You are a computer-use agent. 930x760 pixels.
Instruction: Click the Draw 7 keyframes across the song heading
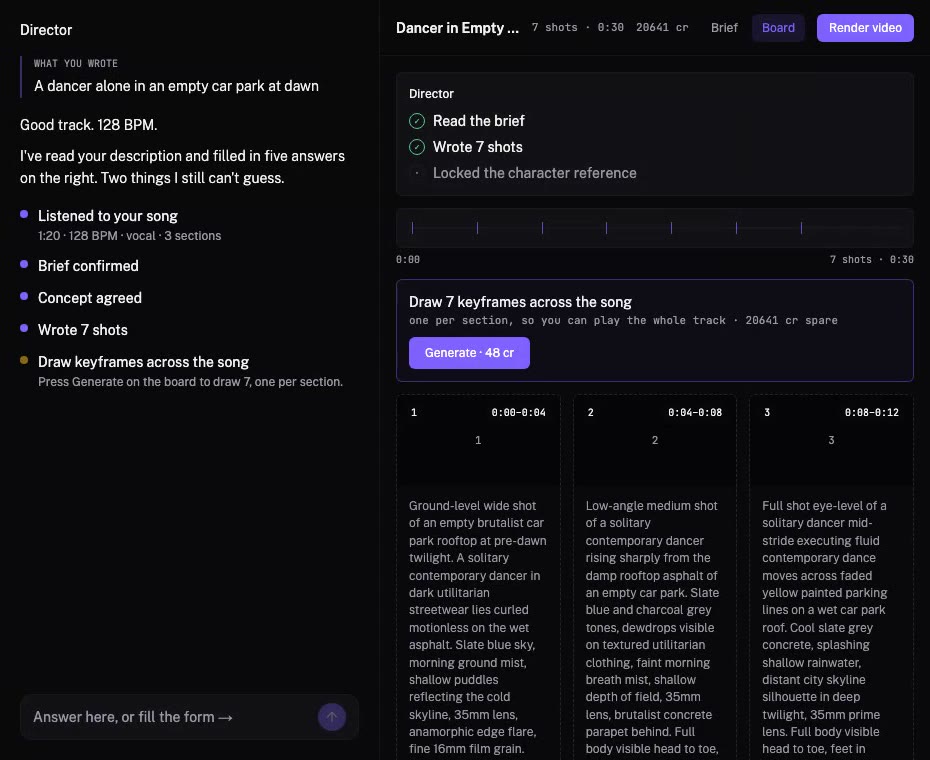520,302
